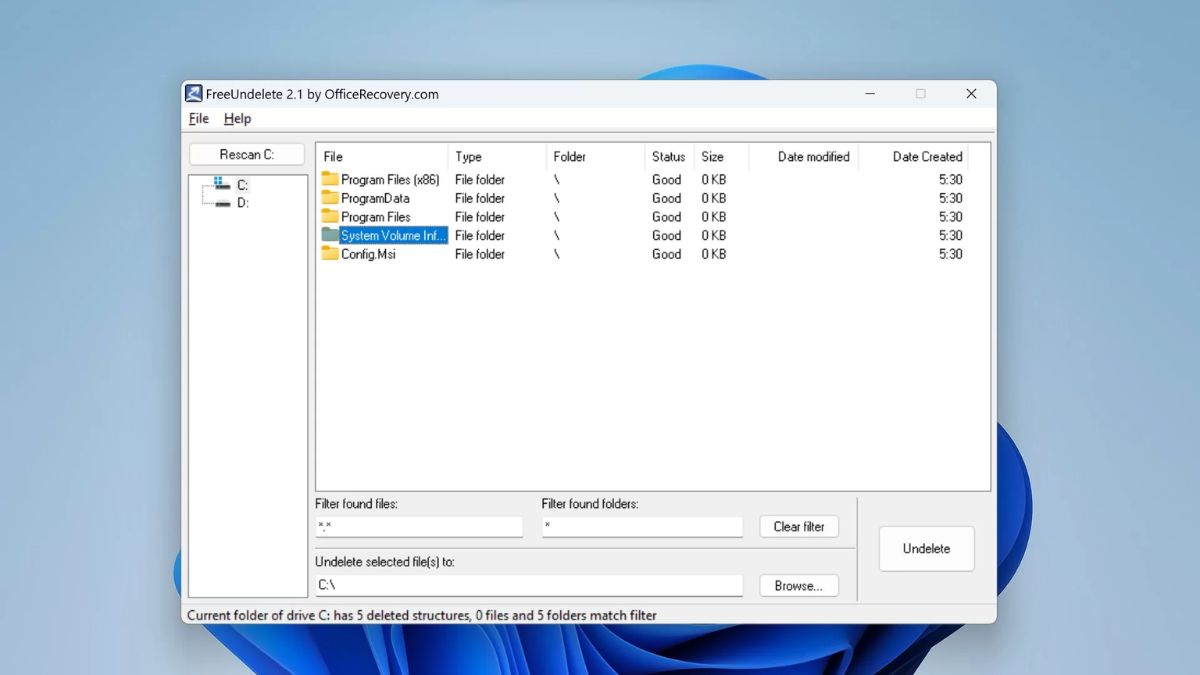Click the Clear filter button
The image size is (1200, 675).
[799, 526]
